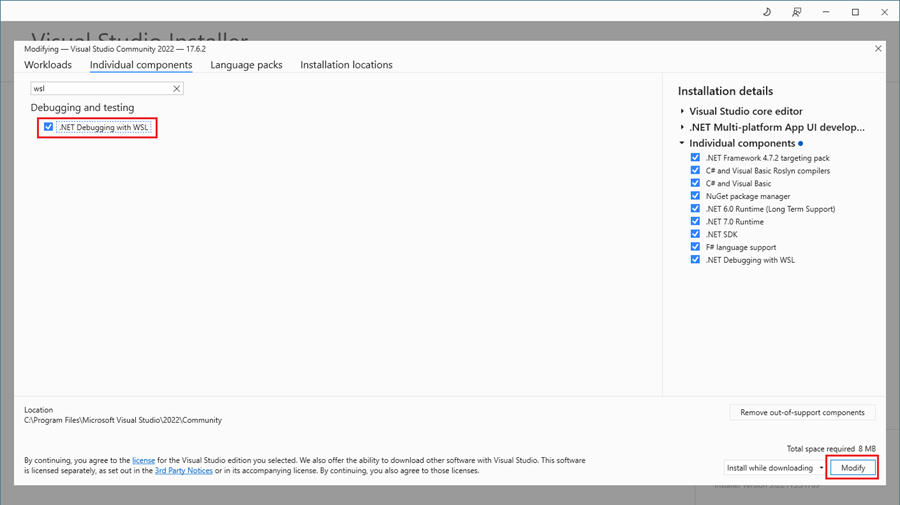The width and height of the screenshot is (900, 505).
Task: Select the Individual components tab
Action: click(141, 65)
